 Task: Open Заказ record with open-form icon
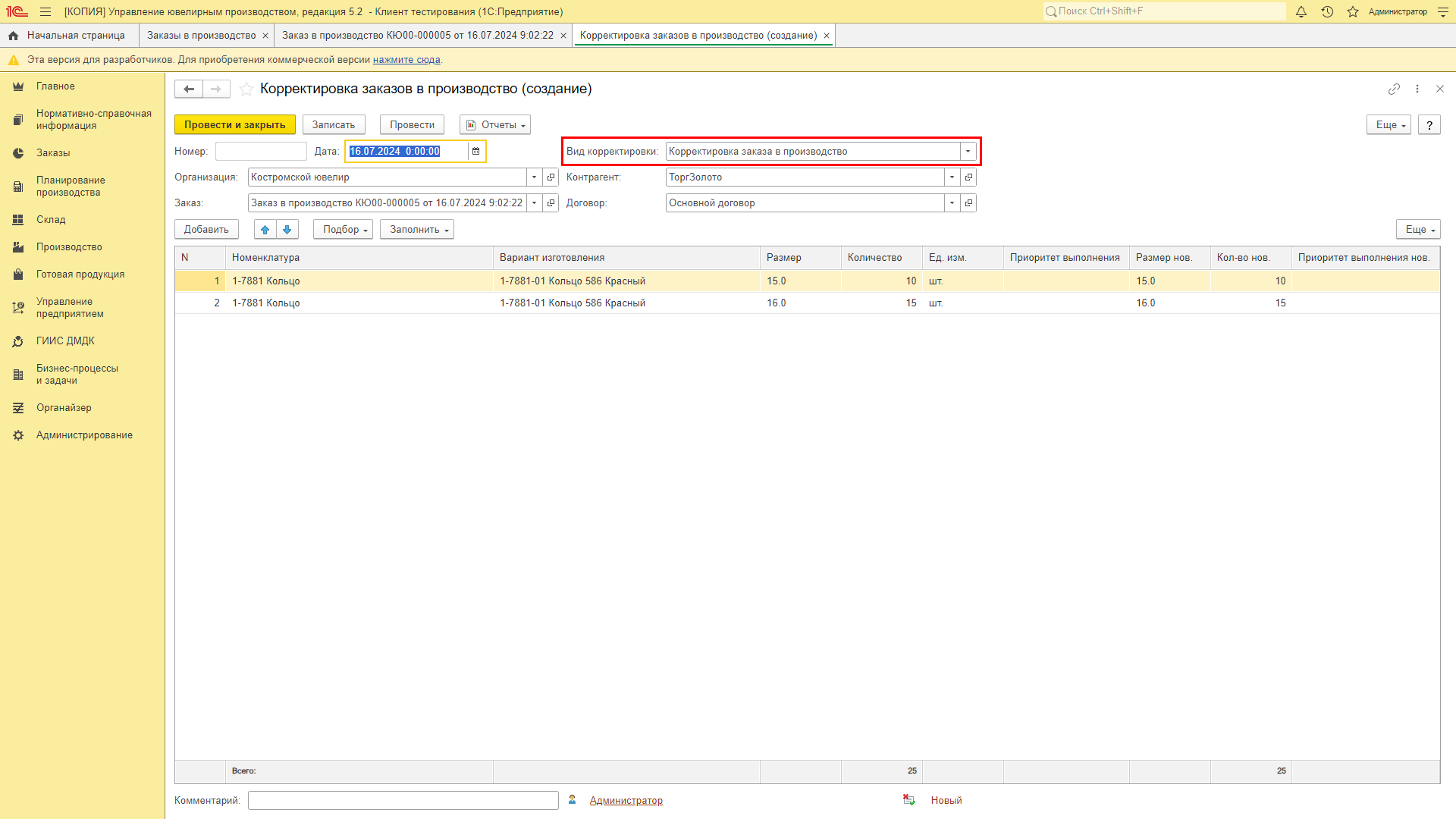(x=551, y=203)
